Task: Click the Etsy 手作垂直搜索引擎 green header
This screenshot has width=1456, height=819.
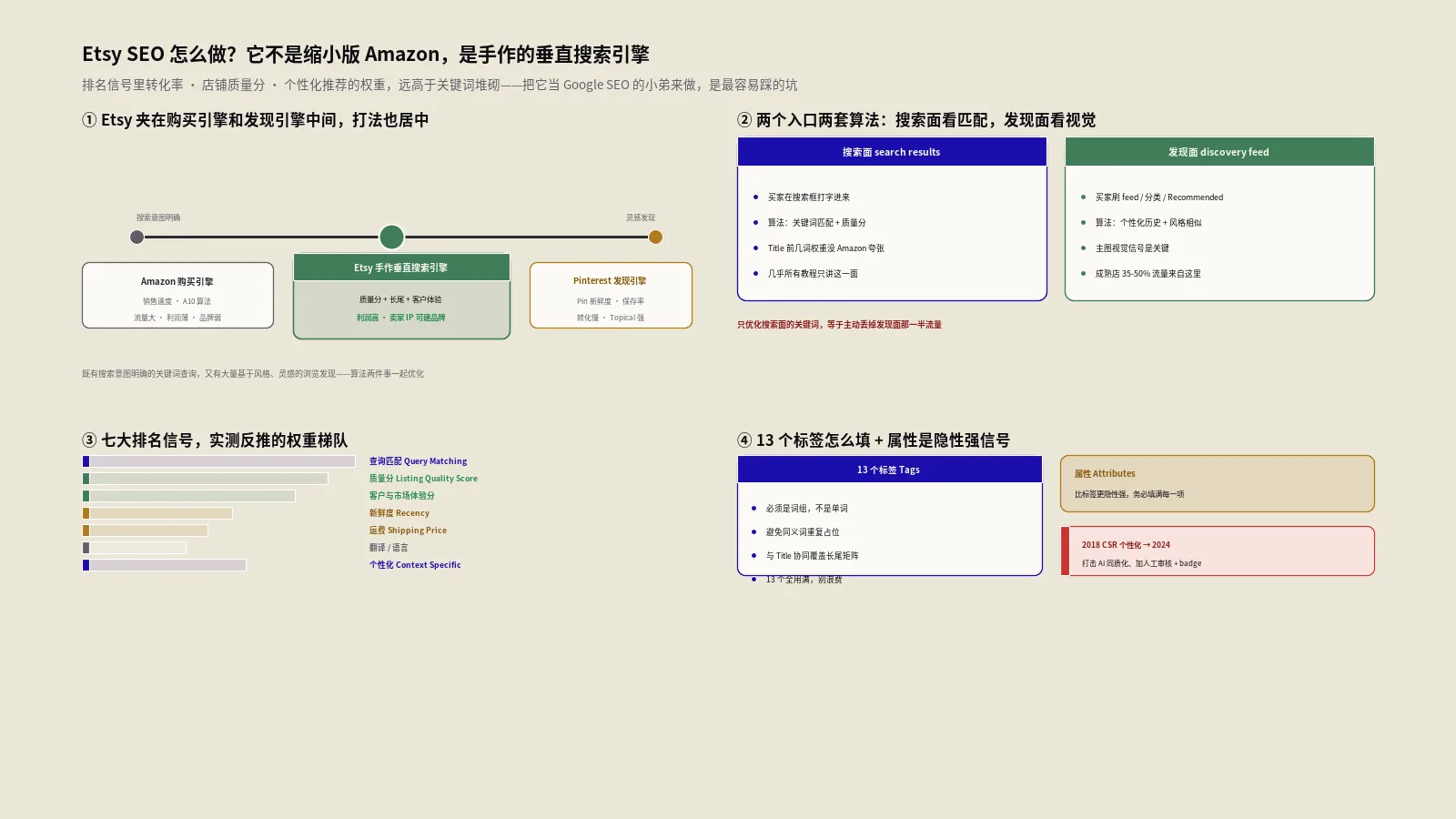Action: (401, 268)
